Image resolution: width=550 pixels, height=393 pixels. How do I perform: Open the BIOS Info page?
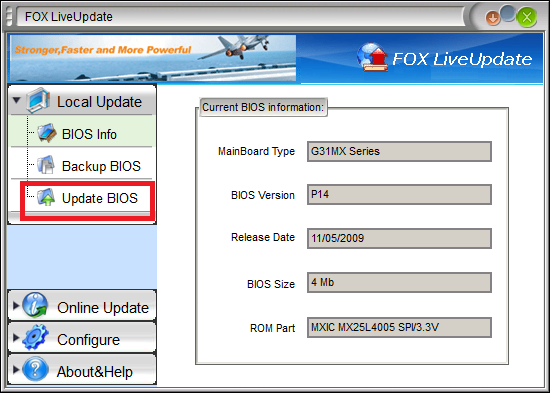click(82, 131)
